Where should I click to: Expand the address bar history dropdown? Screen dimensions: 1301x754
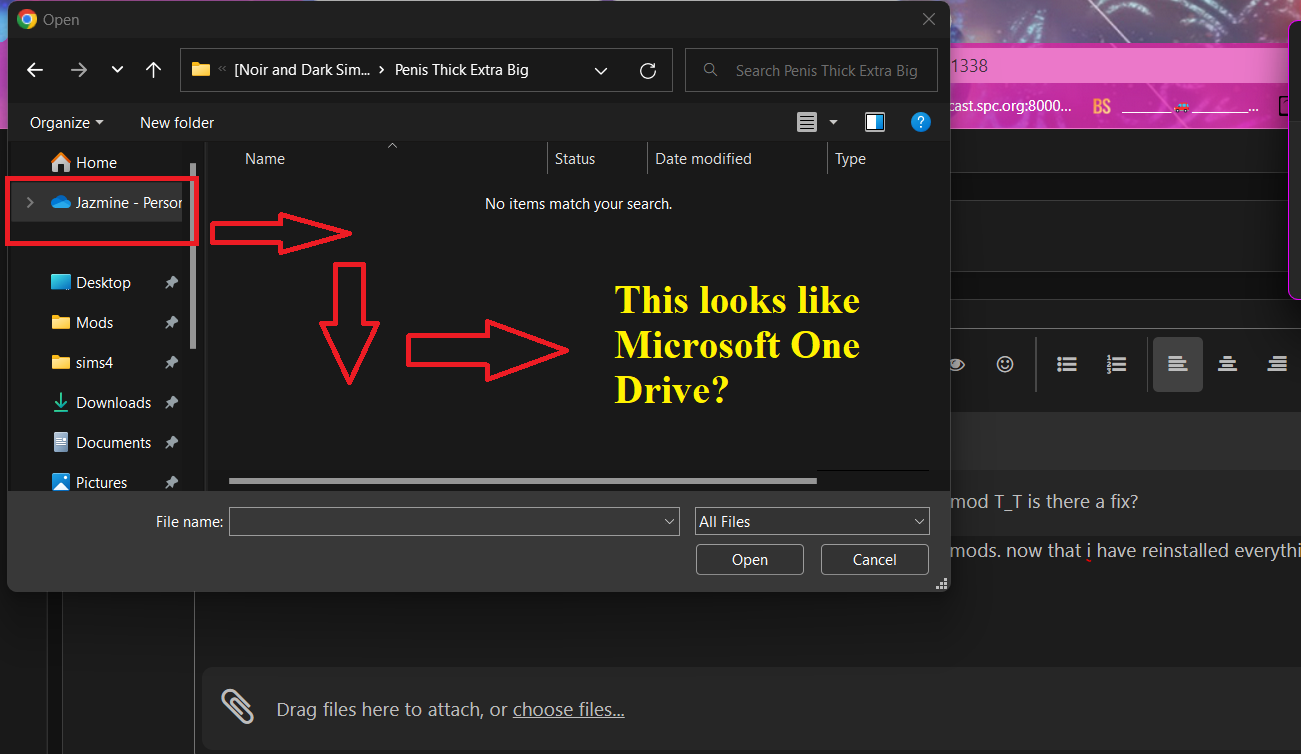pyautogui.click(x=601, y=70)
